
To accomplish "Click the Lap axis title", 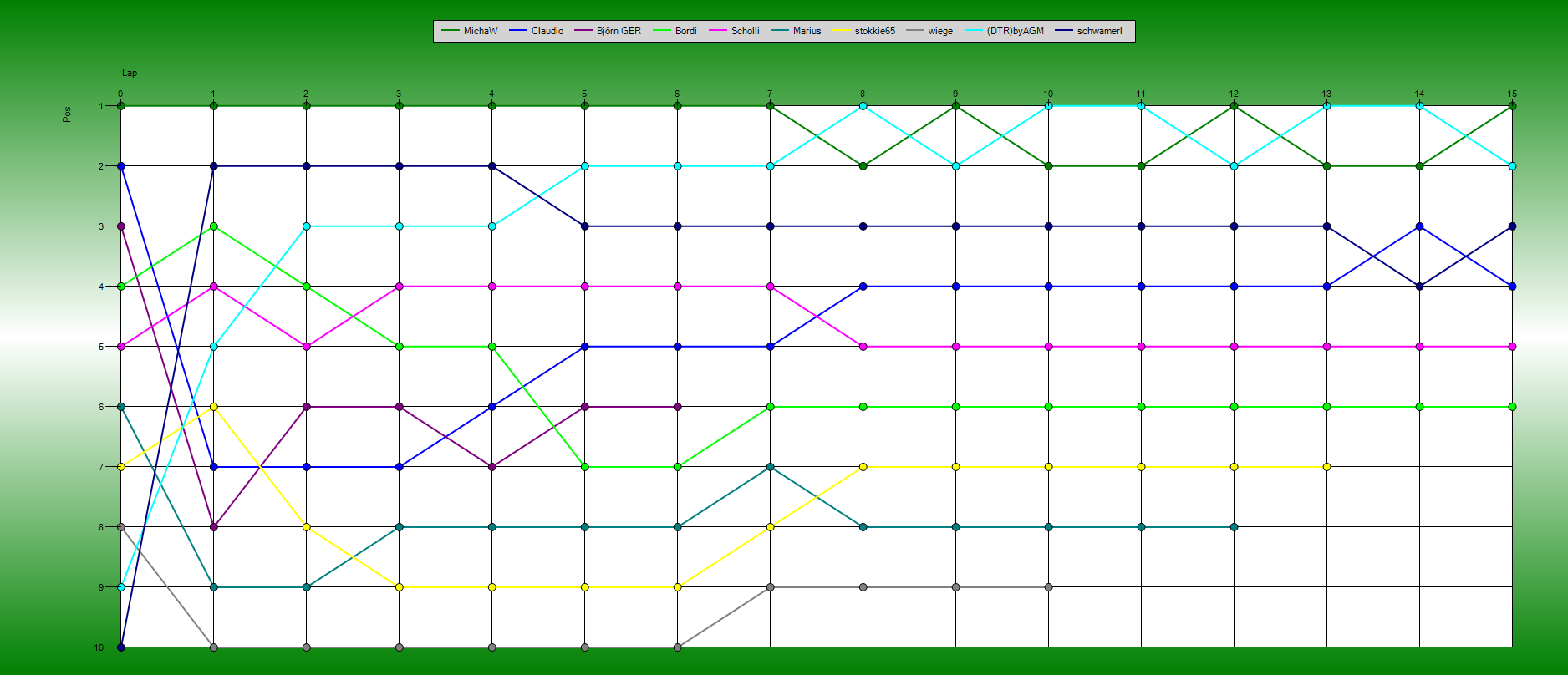I will (x=130, y=73).
